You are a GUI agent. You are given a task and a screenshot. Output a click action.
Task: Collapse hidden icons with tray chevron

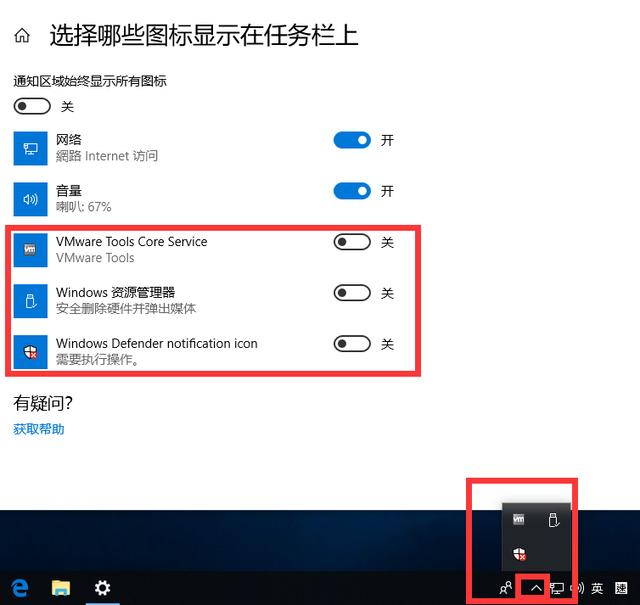(x=536, y=588)
